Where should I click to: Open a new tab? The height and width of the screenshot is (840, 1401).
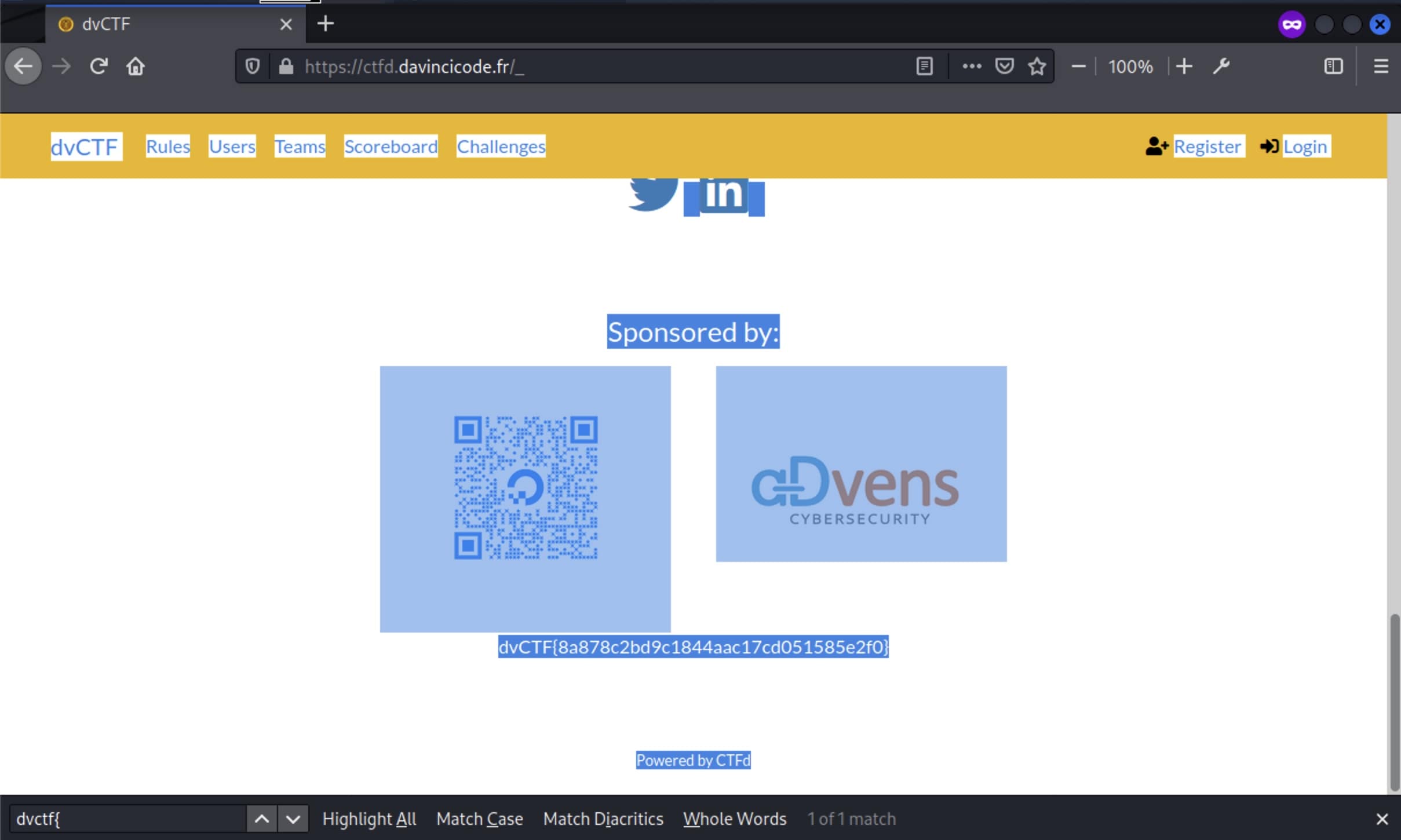[x=326, y=24]
